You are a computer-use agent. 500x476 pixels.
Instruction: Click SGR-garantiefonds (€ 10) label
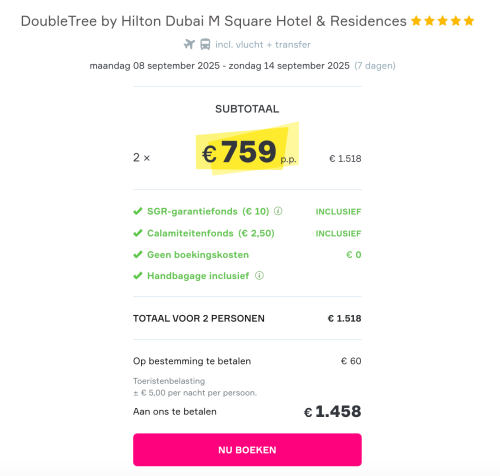pyautogui.click(x=208, y=211)
